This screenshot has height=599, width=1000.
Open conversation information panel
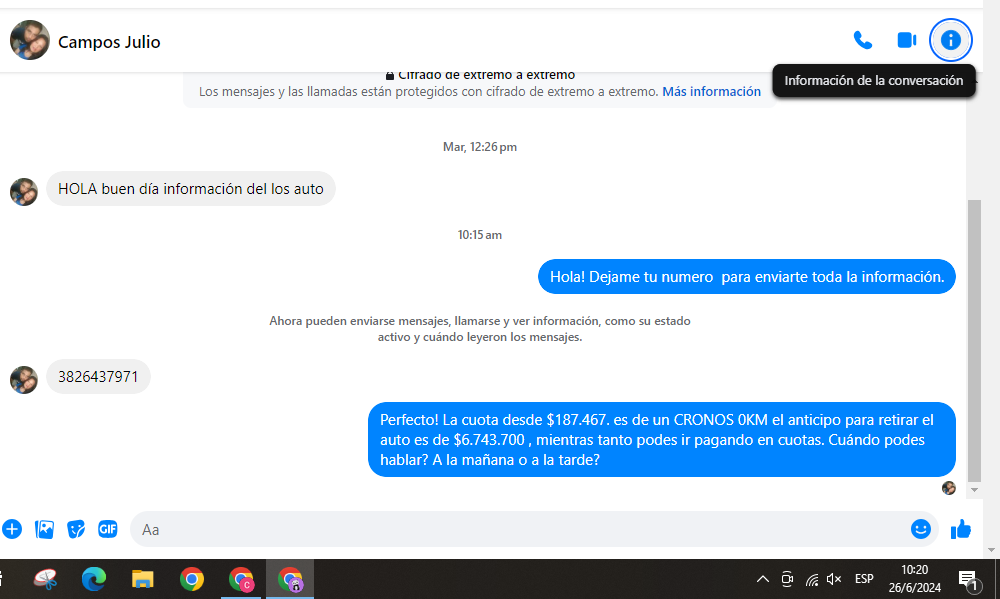pos(950,40)
